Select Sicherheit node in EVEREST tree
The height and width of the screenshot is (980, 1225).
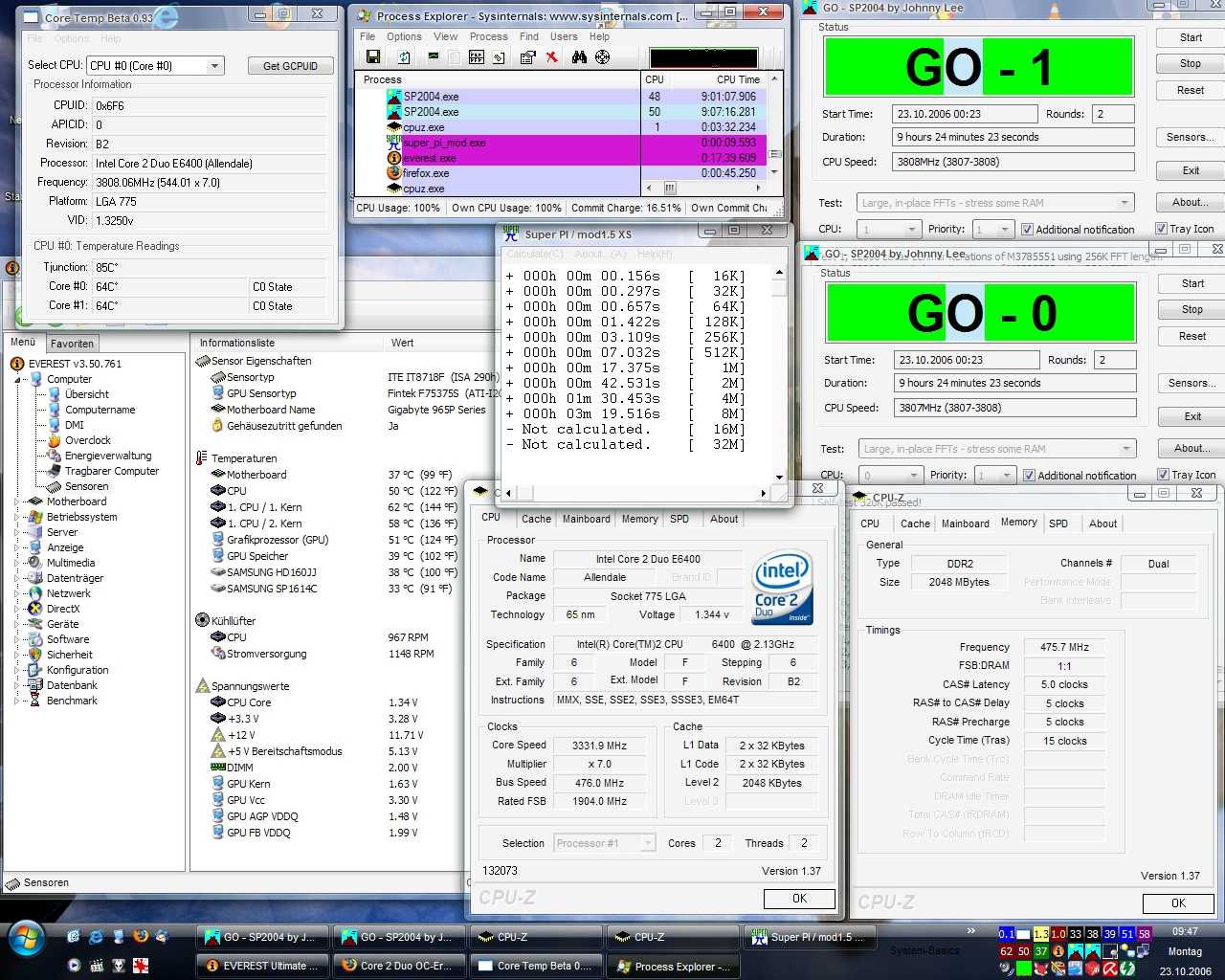(69, 655)
